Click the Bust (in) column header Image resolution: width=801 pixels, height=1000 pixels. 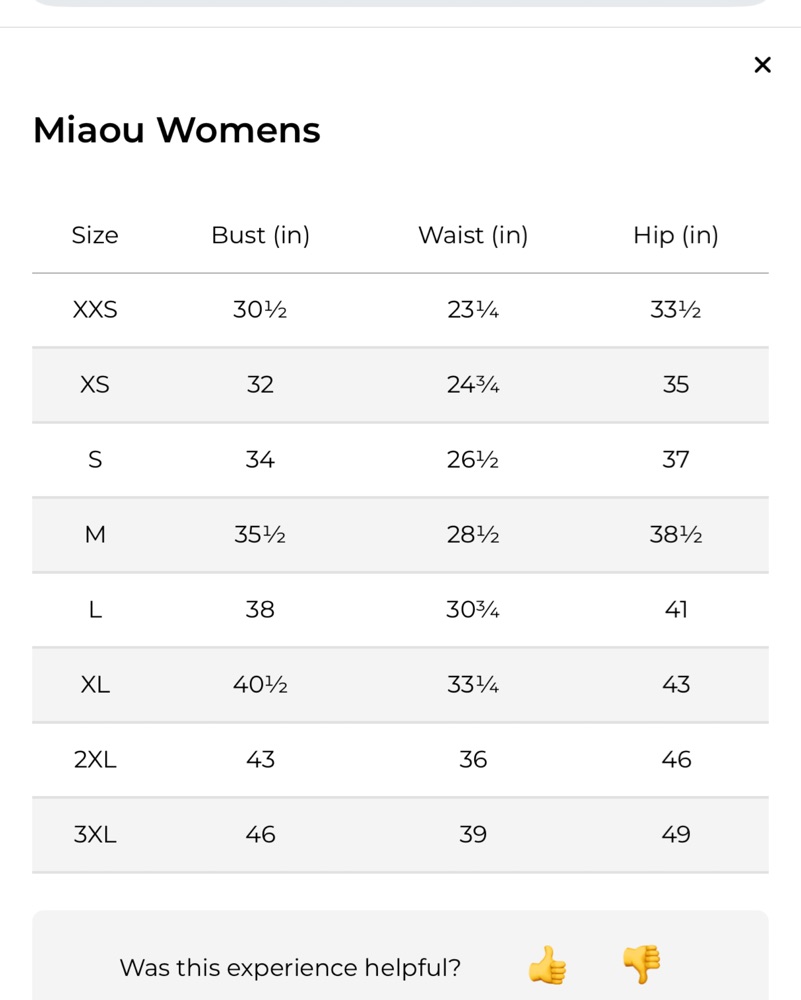[x=260, y=235]
